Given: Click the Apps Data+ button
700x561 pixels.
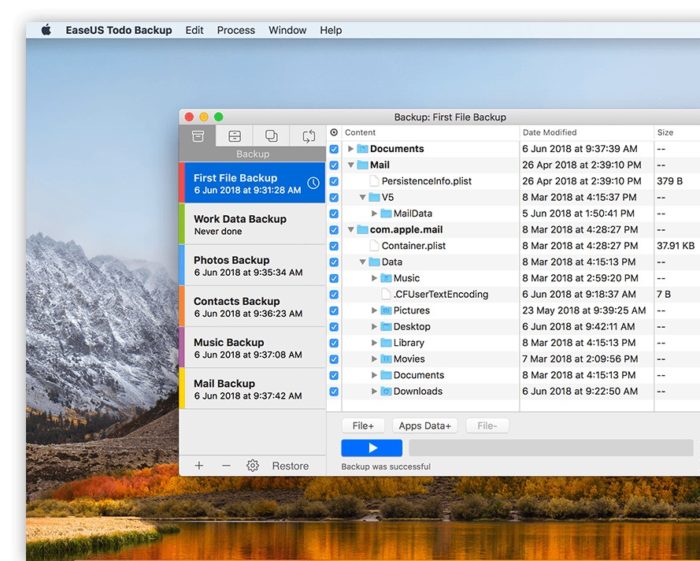Looking at the screenshot, I should click(425, 426).
